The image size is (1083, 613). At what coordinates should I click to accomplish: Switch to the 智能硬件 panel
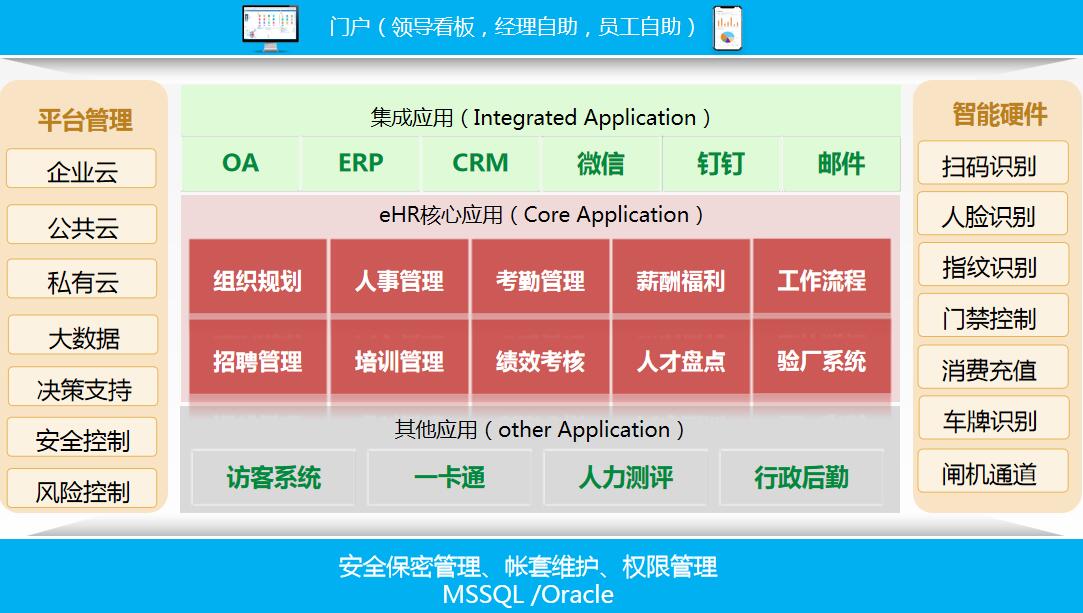click(992, 115)
